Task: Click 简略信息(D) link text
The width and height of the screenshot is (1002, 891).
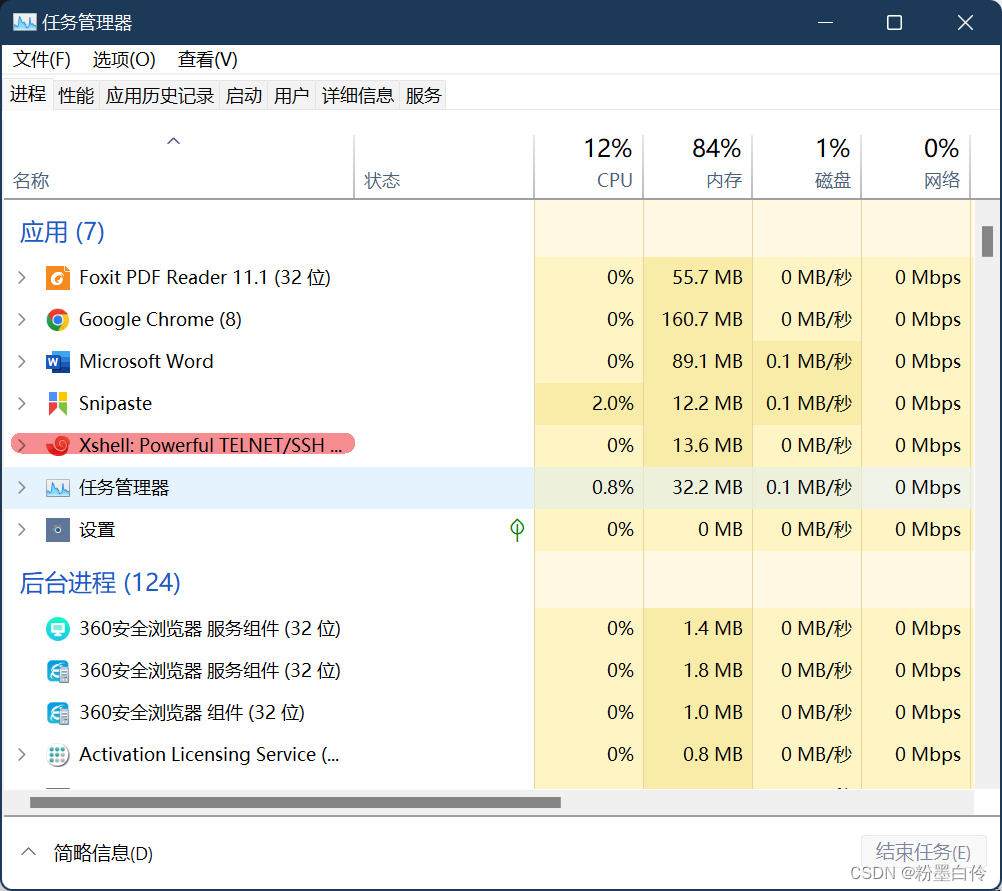Action: coord(103,853)
